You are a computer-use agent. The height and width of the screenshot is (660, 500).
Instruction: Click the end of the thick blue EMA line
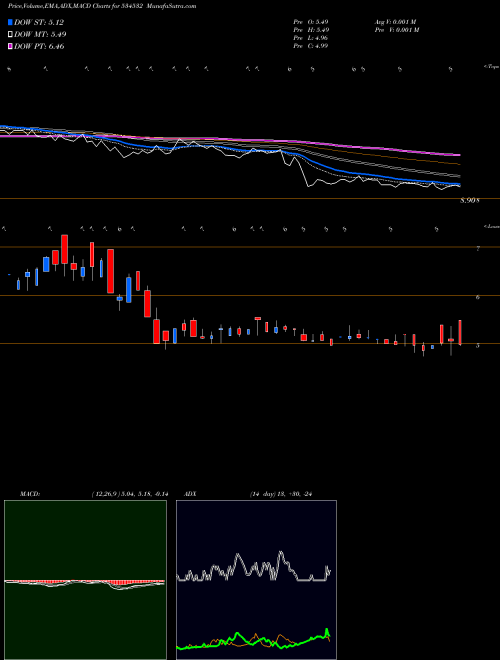[x=459, y=185]
